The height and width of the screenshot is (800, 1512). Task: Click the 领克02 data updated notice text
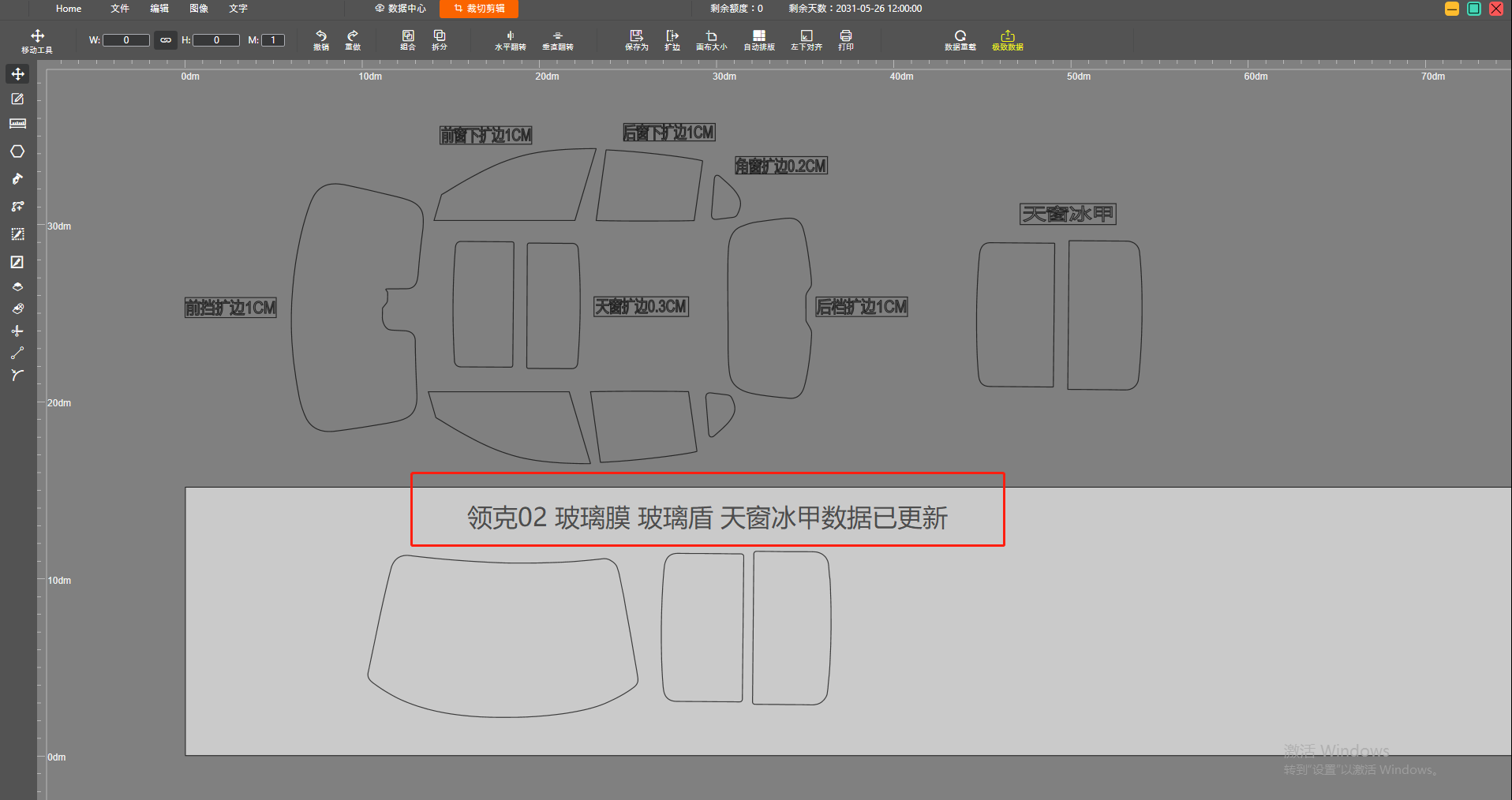707,518
